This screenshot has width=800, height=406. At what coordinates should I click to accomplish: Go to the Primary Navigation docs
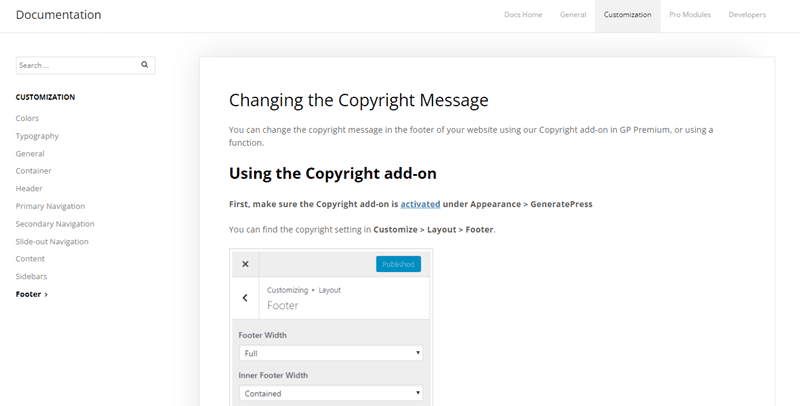(x=50, y=206)
